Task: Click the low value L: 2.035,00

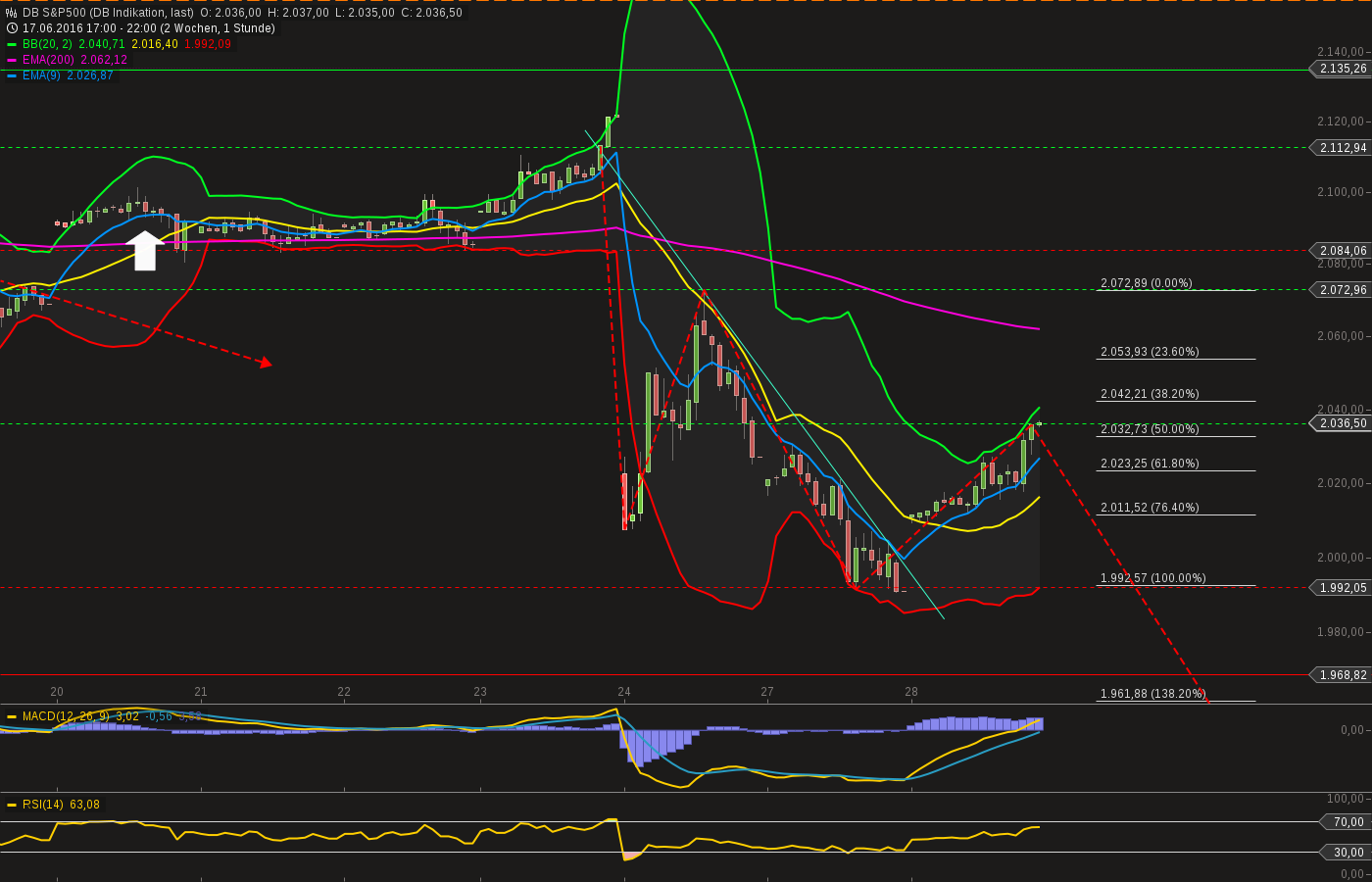Action: (365, 13)
